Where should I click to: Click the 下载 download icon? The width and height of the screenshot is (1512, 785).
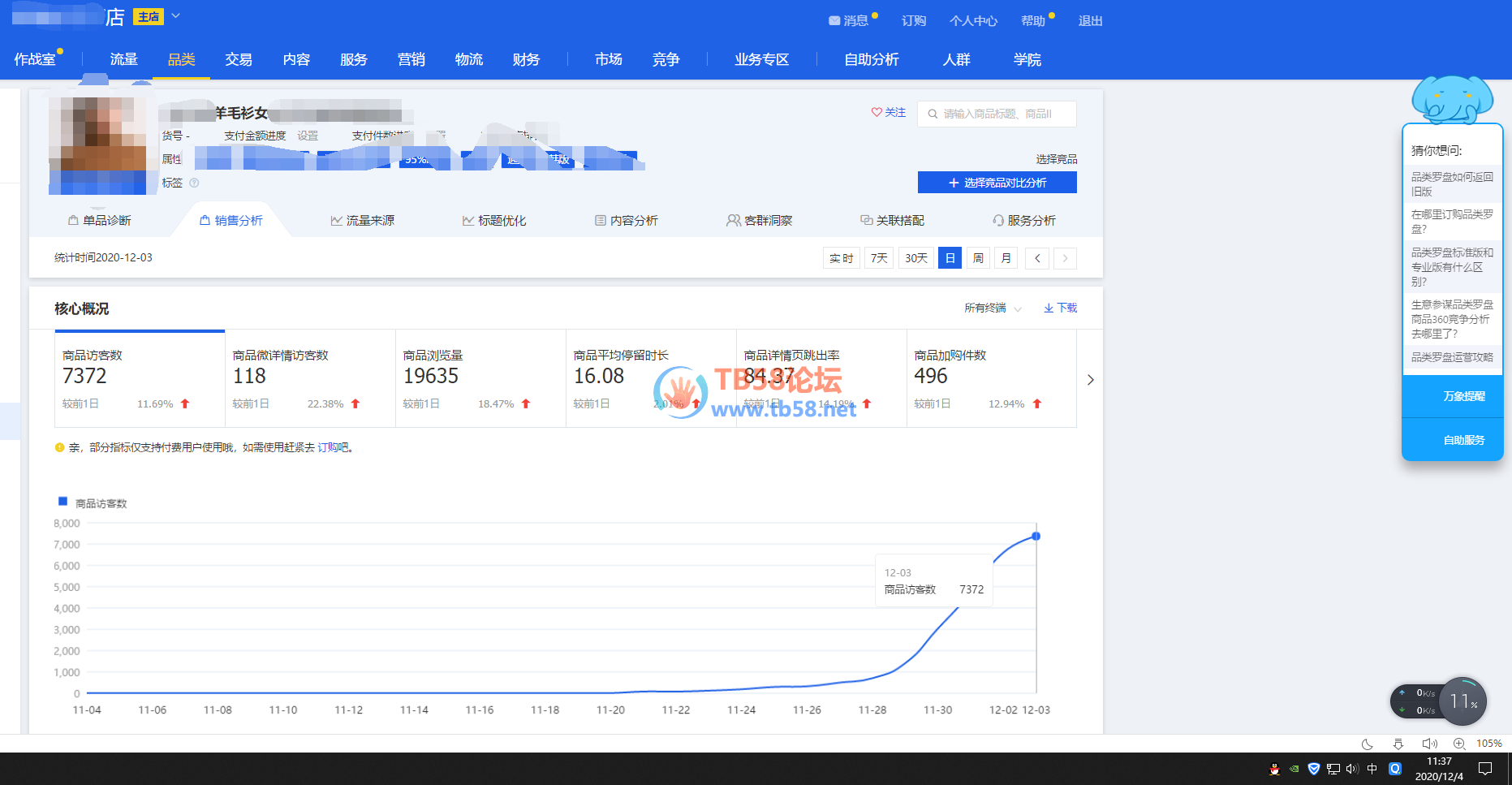pos(1049,308)
